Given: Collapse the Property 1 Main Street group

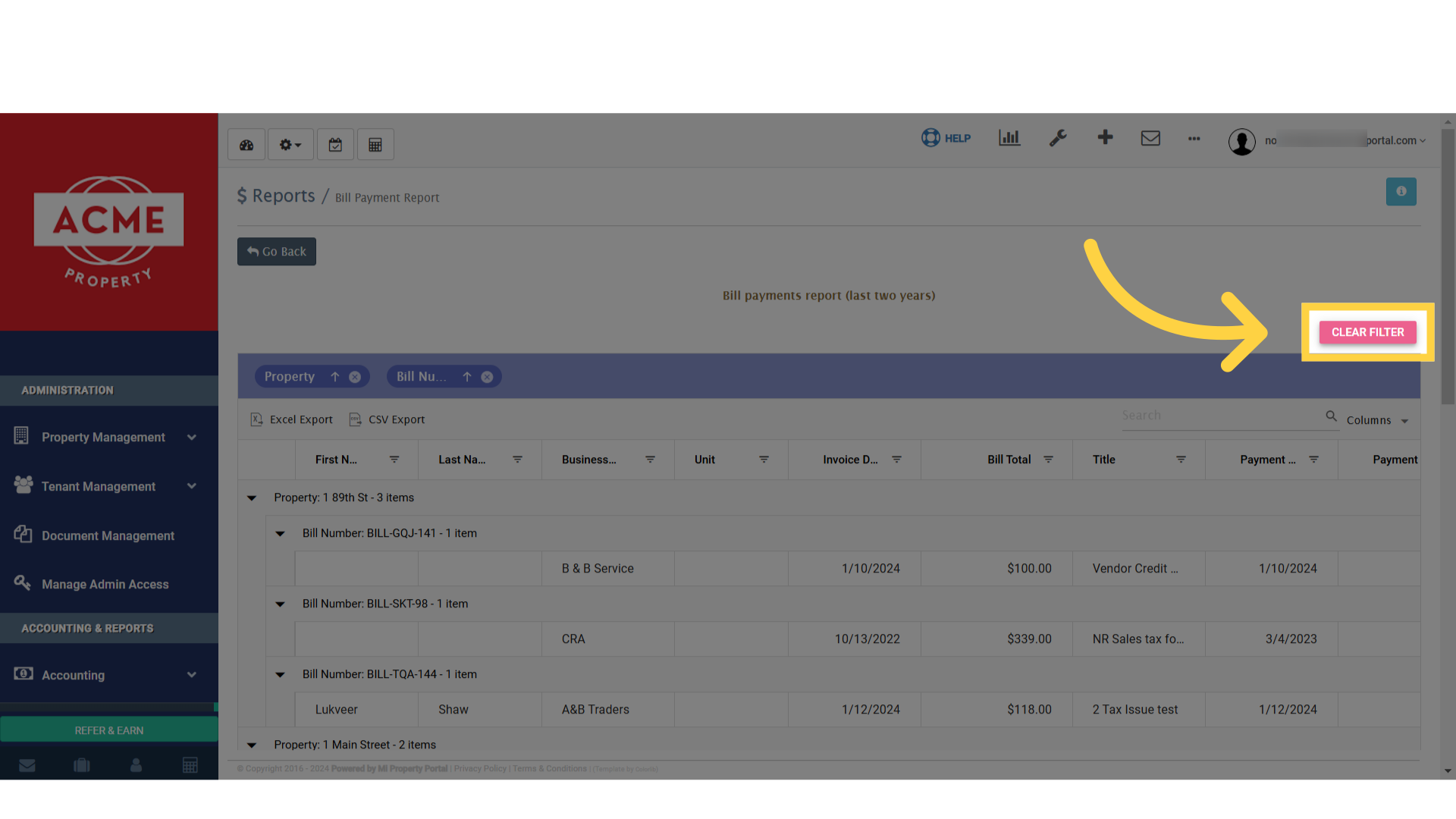Looking at the screenshot, I should (252, 745).
